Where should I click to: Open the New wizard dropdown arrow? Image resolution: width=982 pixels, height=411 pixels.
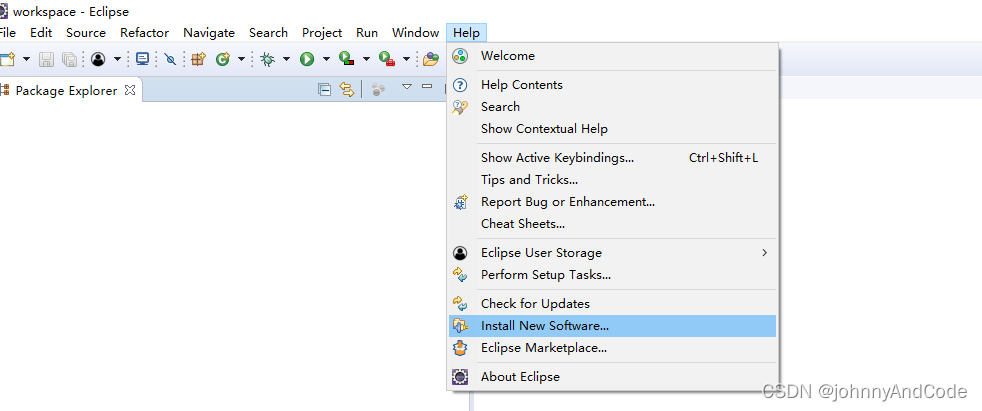coord(26,59)
